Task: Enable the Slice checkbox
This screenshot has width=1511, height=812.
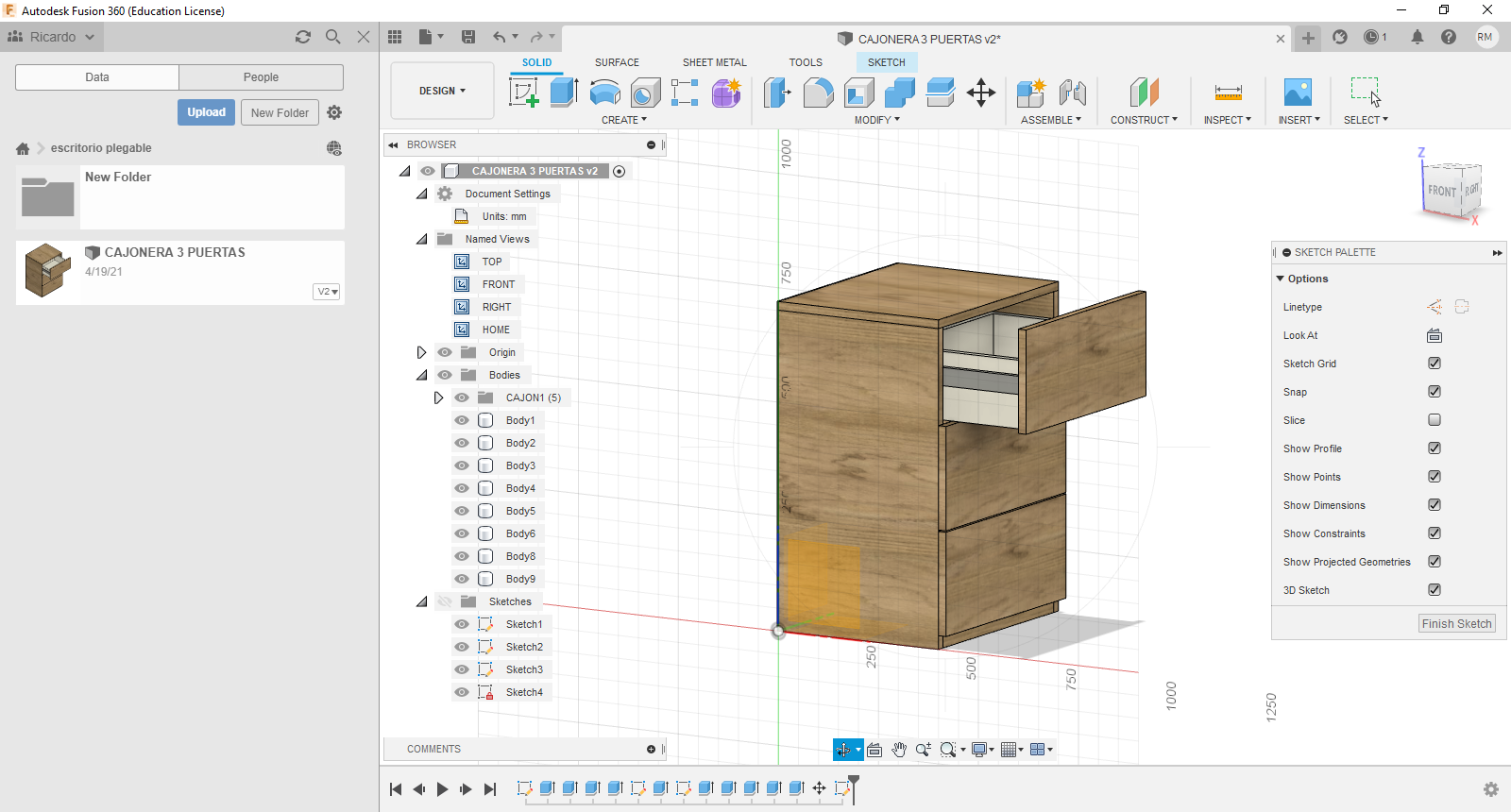Action: [x=1434, y=420]
